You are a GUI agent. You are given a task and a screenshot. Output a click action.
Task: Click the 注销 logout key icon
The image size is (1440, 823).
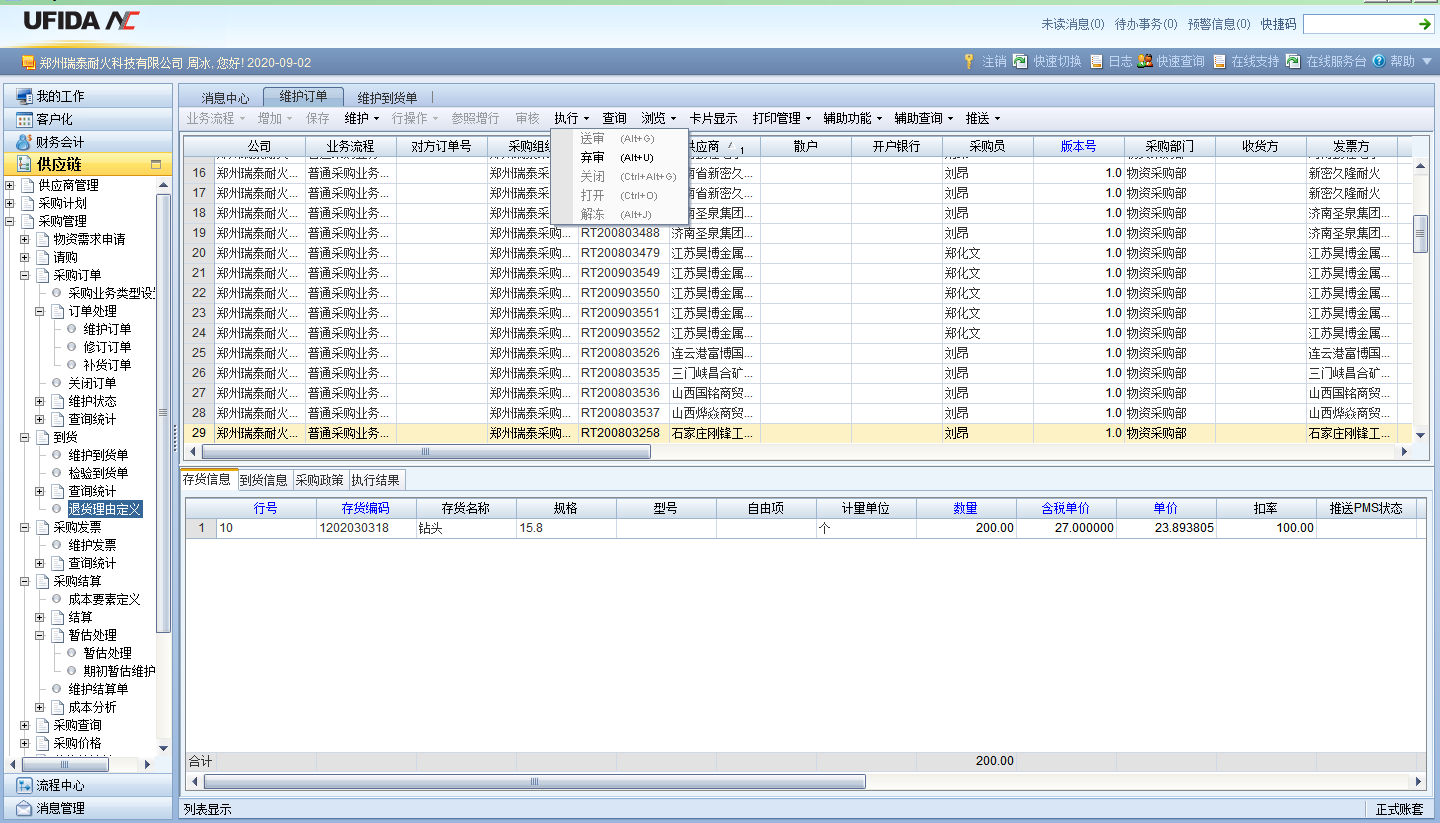click(969, 61)
